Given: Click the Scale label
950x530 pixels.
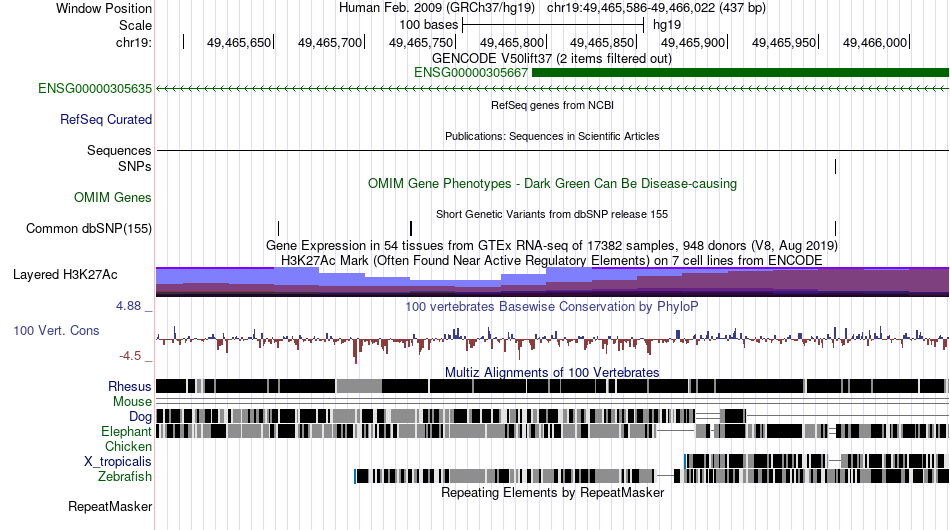Looking at the screenshot, I should pyautogui.click(x=135, y=25).
